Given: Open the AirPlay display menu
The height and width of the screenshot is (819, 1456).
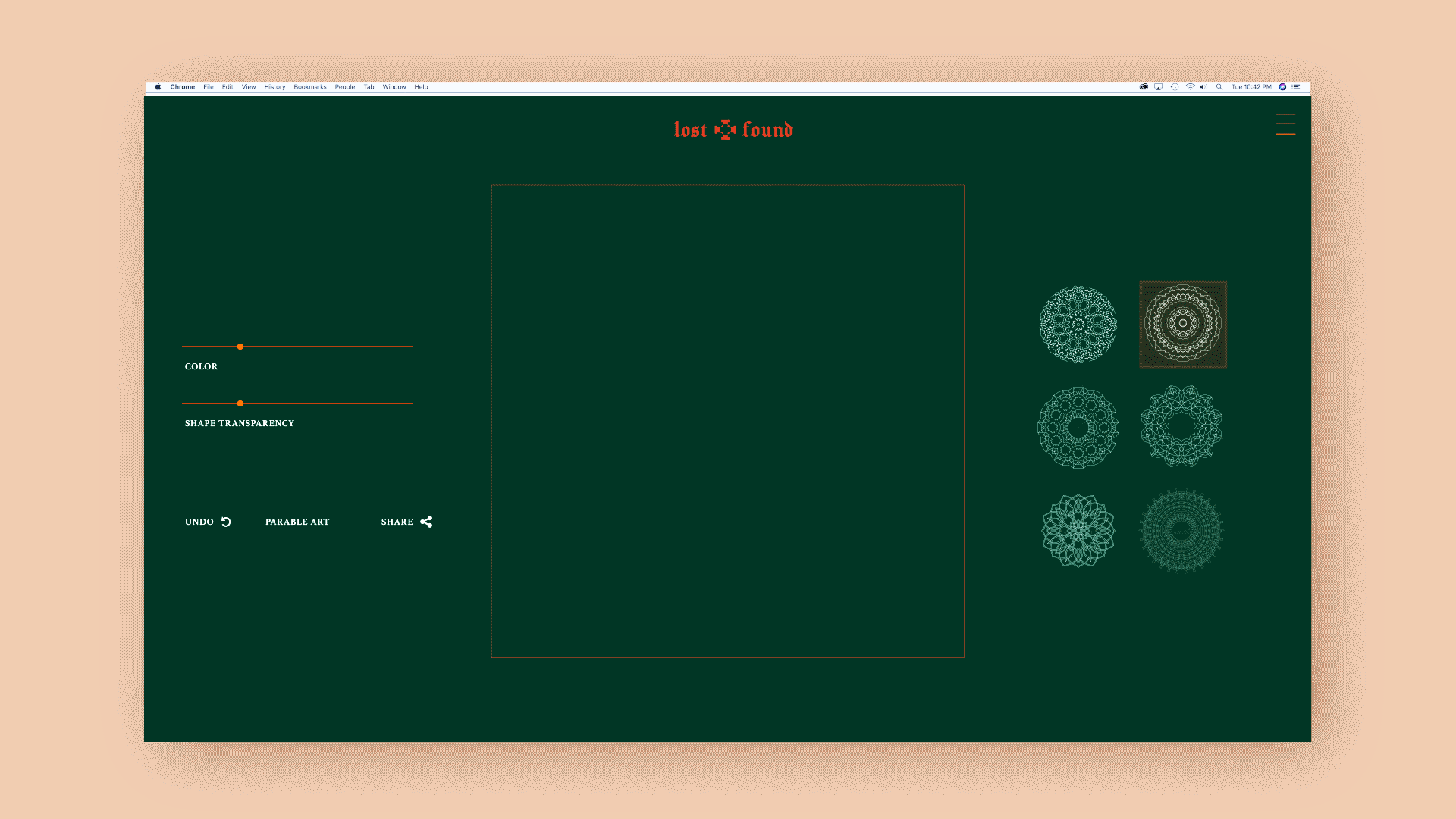Looking at the screenshot, I should pos(1159,87).
